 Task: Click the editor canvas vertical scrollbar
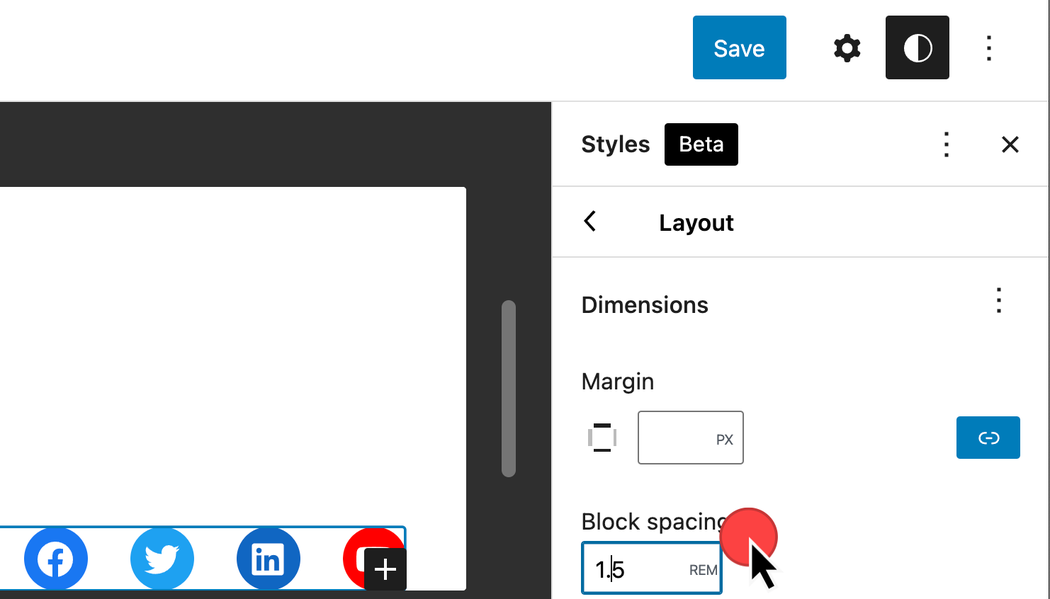(509, 389)
